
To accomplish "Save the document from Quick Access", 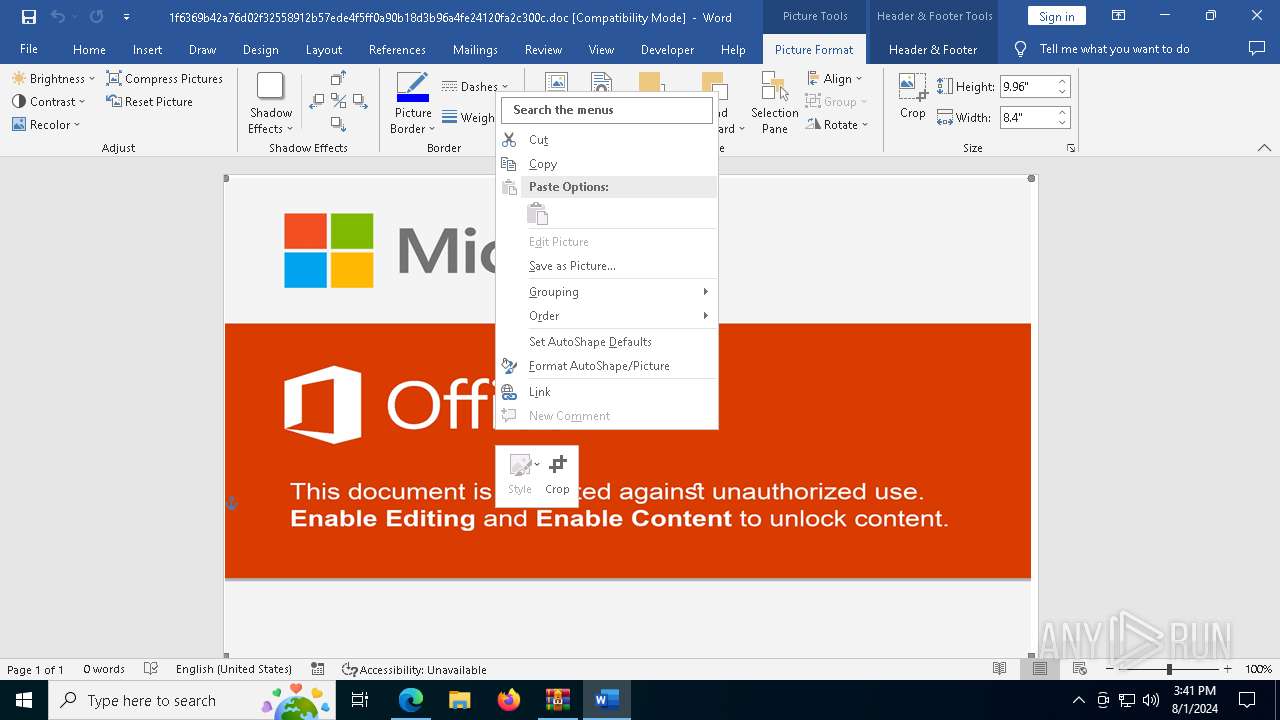I will pos(28,17).
